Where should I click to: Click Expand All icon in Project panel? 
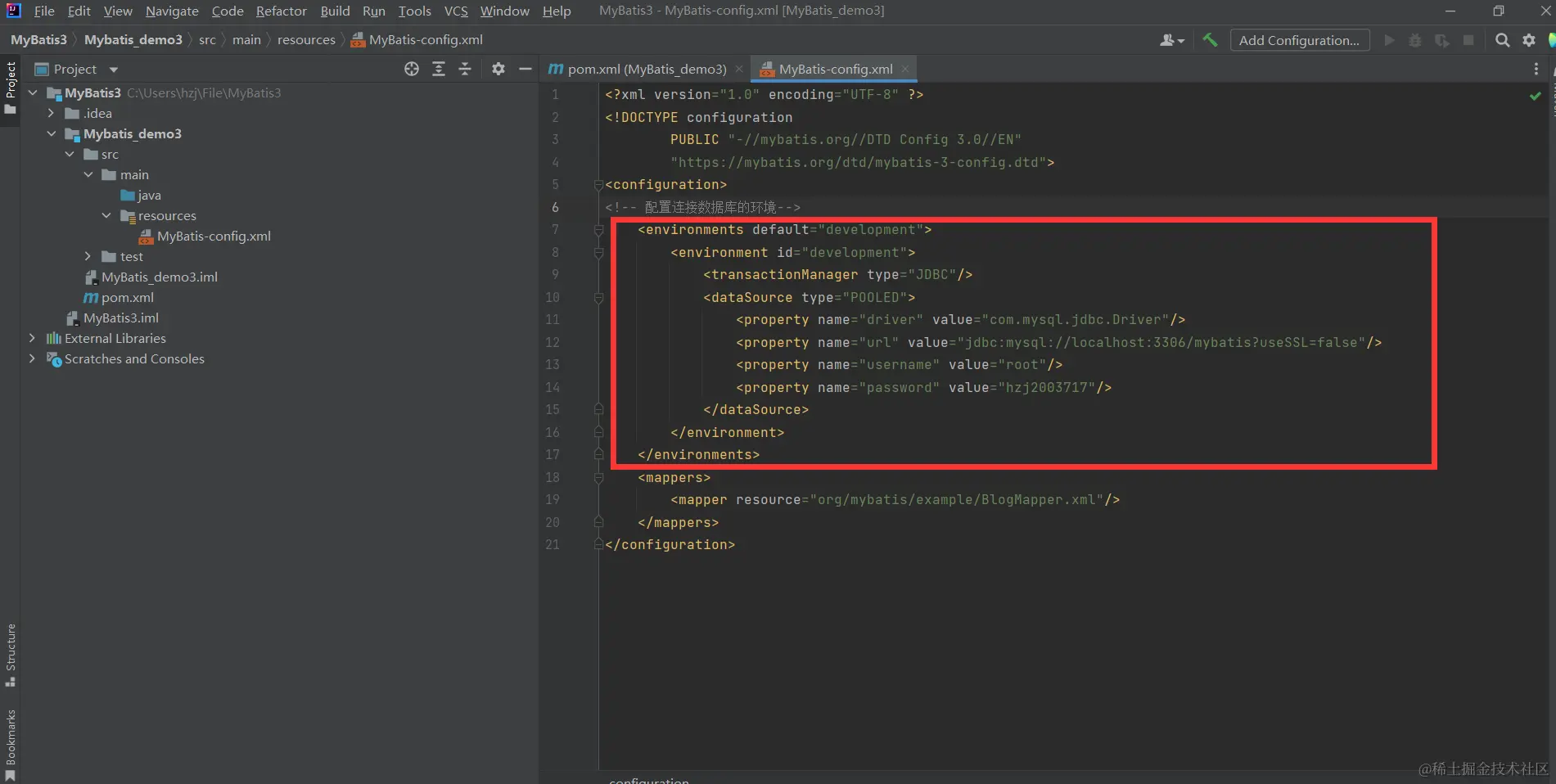(439, 69)
